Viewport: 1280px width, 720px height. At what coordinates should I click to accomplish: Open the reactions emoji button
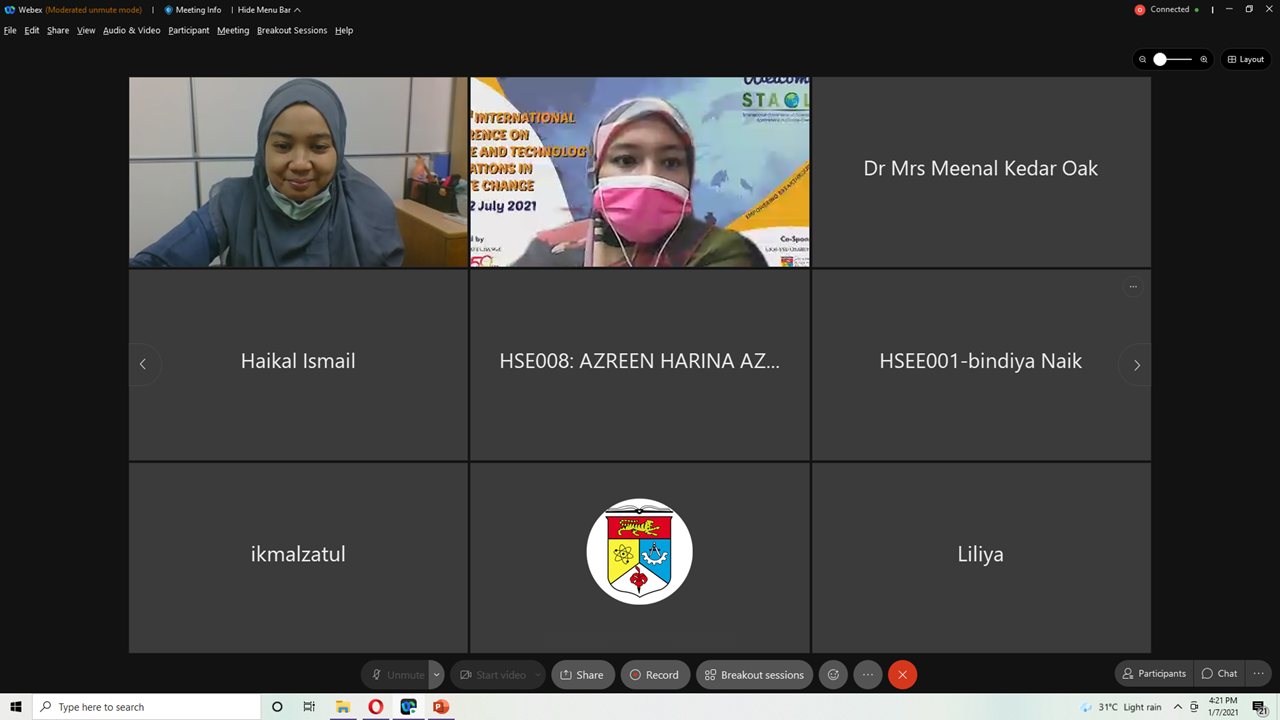[x=833, y=675]
